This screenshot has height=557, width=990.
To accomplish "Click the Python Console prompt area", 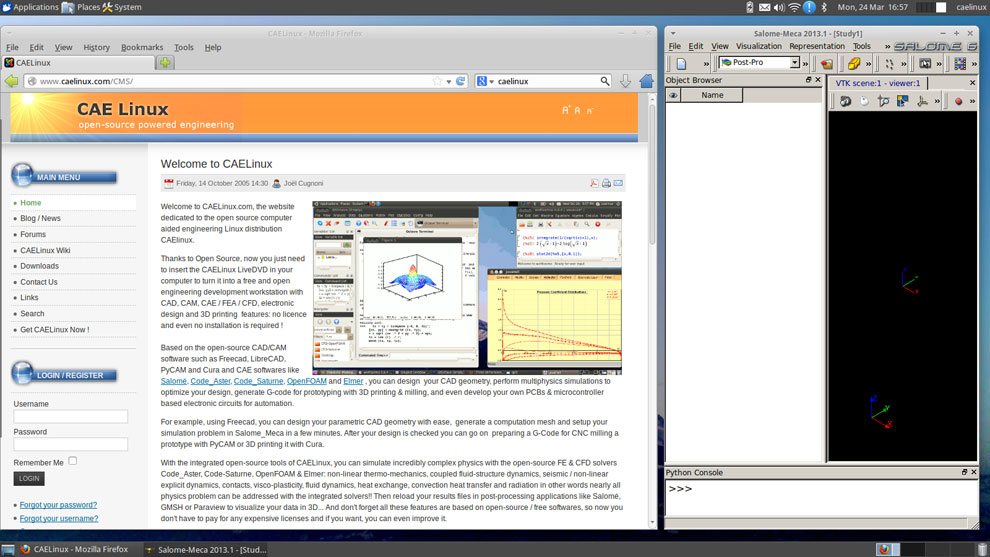I will pyautogui.click(x=821, y=498).
